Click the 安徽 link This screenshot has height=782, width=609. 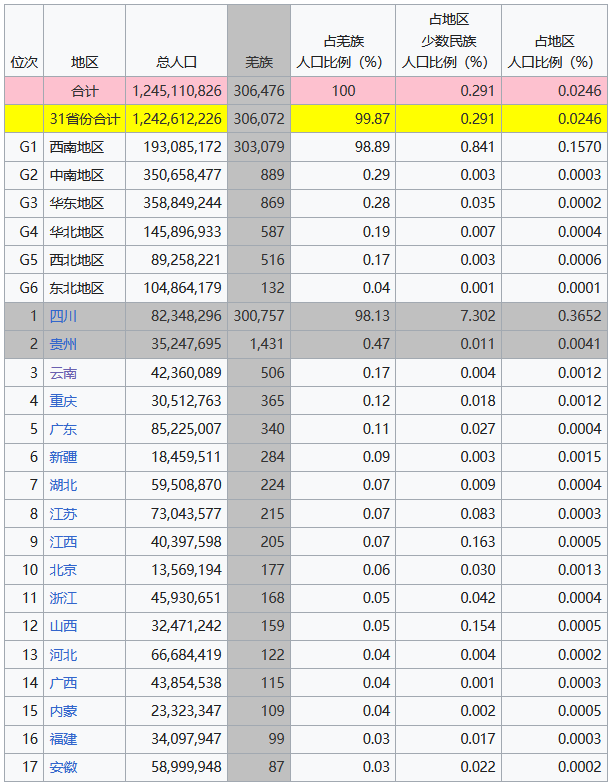coord(63,767)
